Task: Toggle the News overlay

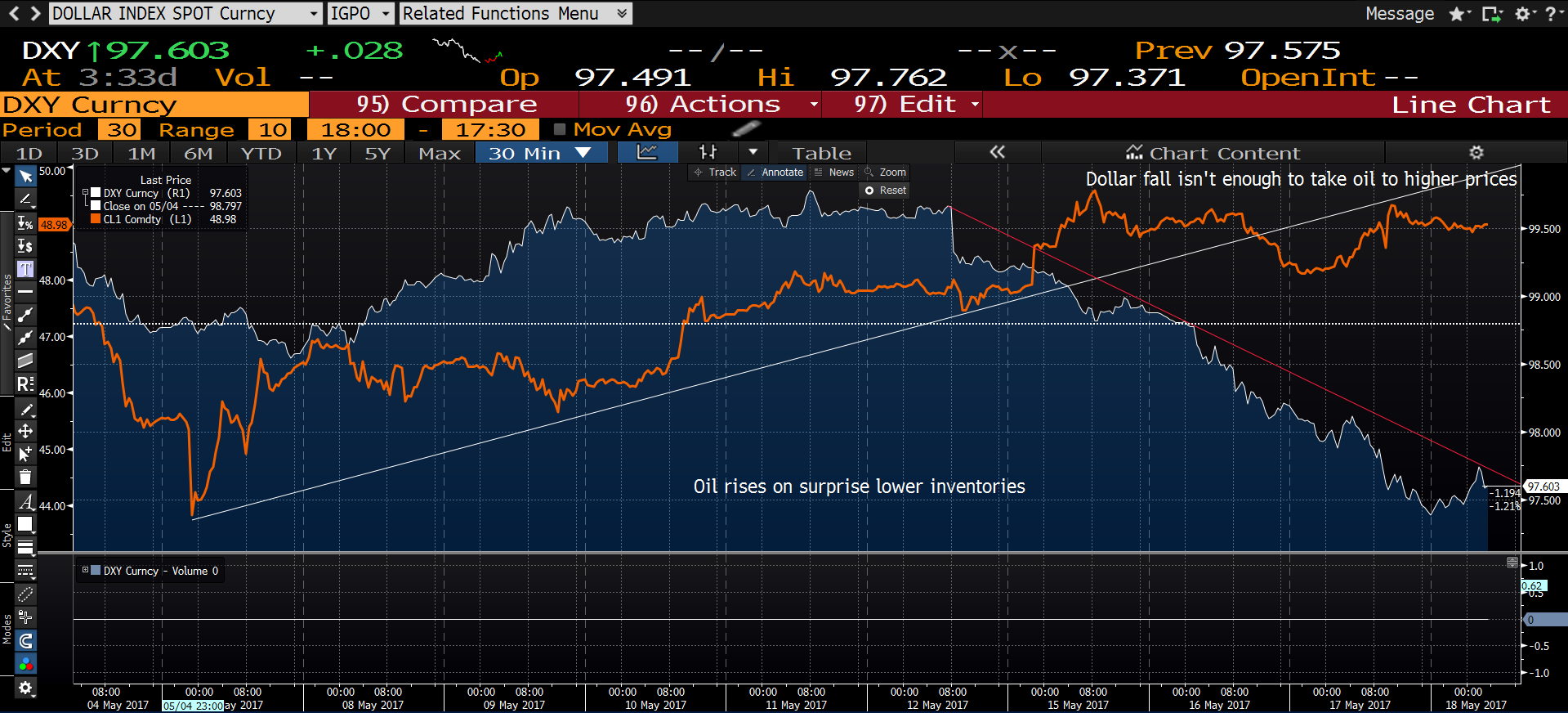Action: 834,173
